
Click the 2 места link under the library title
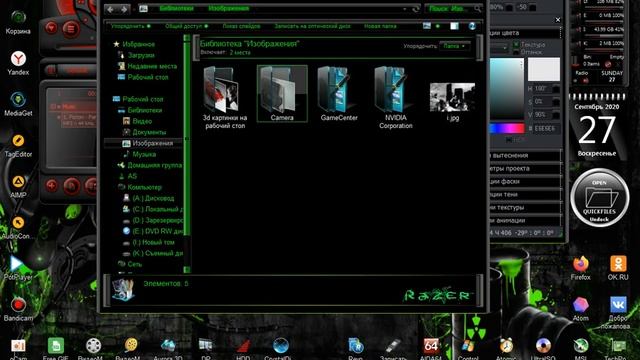(x=240, y=53)
